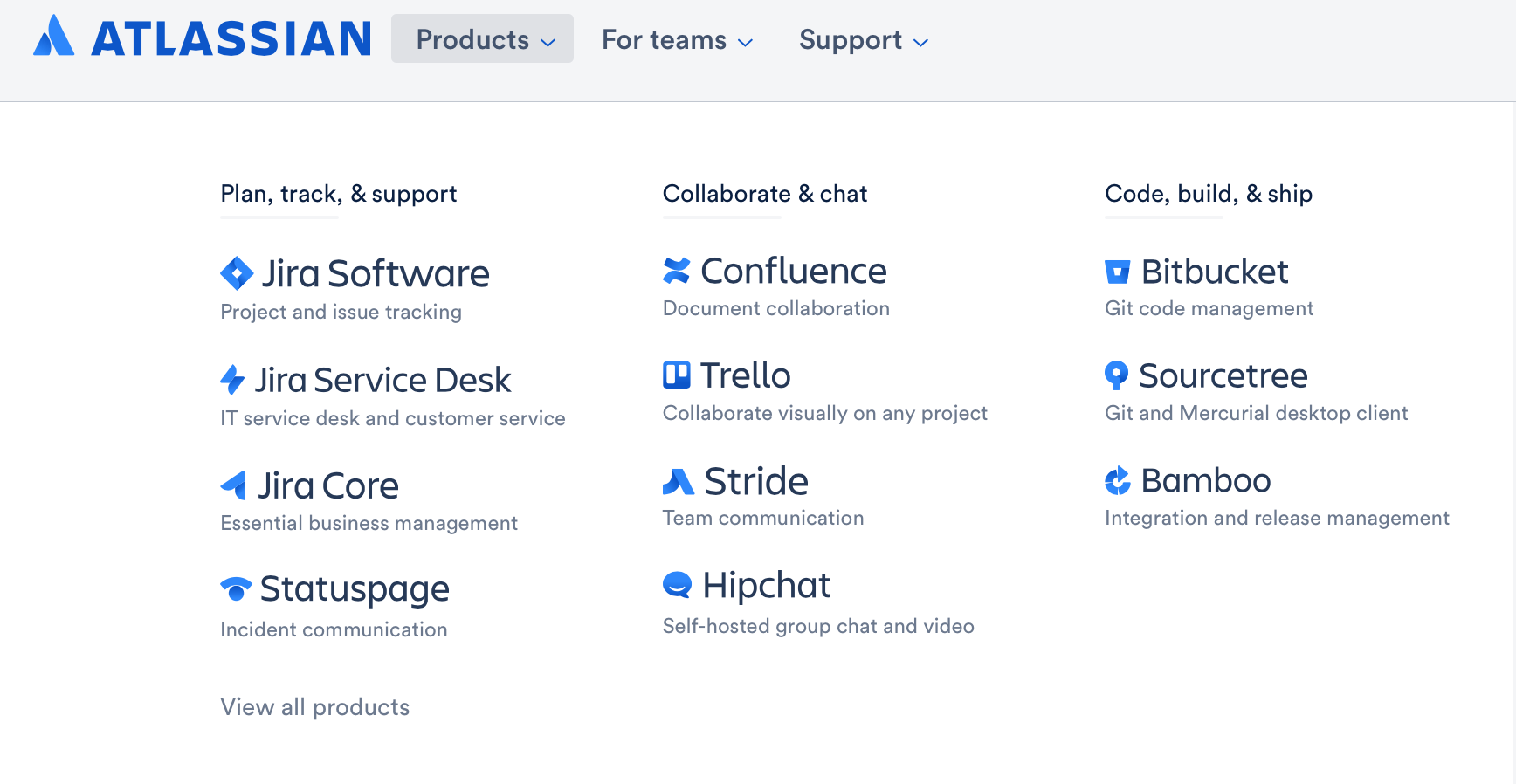
Task: Click the ATLASSIAN wordmark text
Action: pos(231,38)
